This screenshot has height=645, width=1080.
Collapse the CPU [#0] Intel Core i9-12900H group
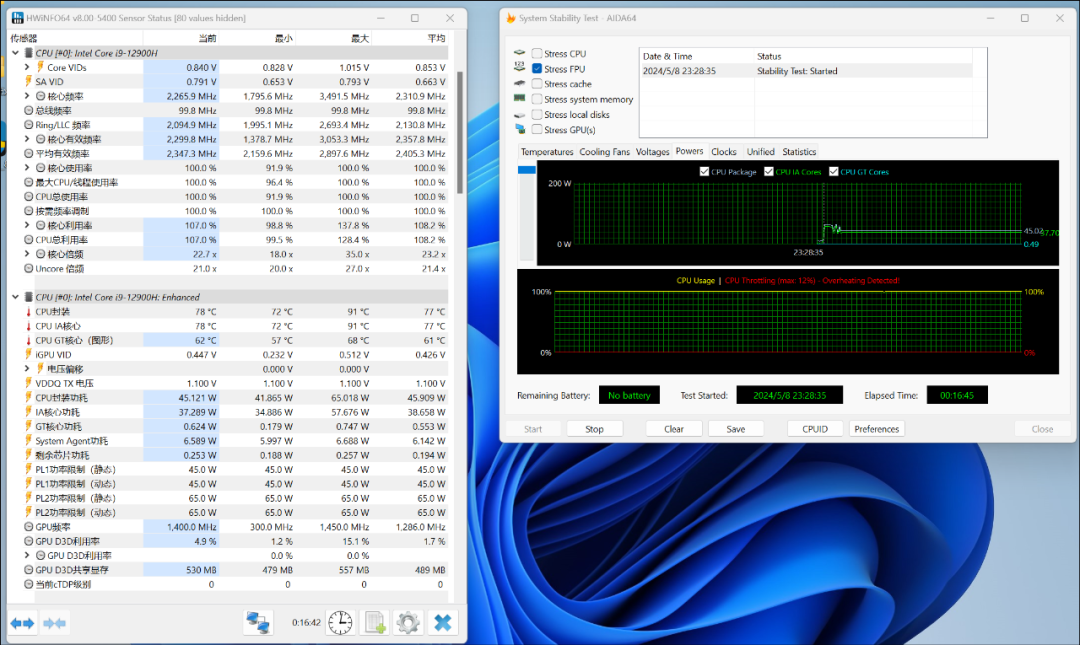[x=15, y=53]
